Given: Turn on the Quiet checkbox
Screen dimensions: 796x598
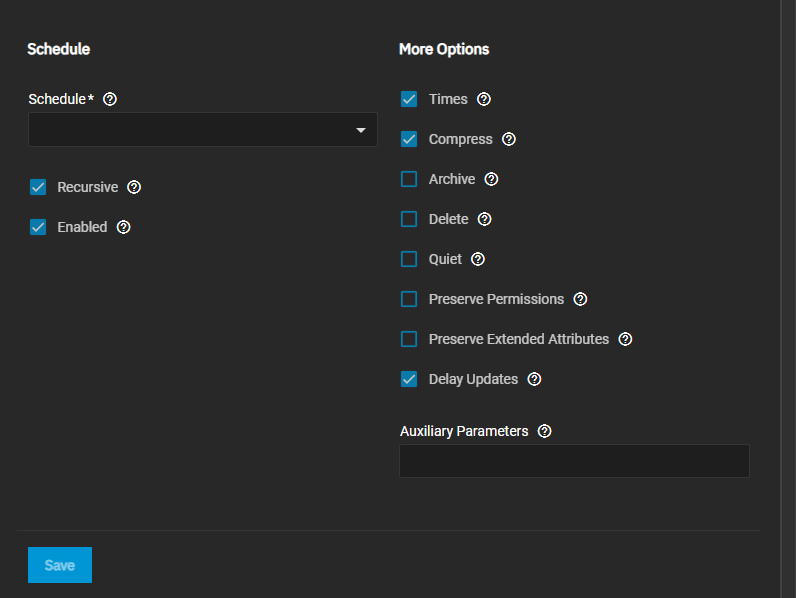Looking at the screenshot, I should click(x=409, y=259).
